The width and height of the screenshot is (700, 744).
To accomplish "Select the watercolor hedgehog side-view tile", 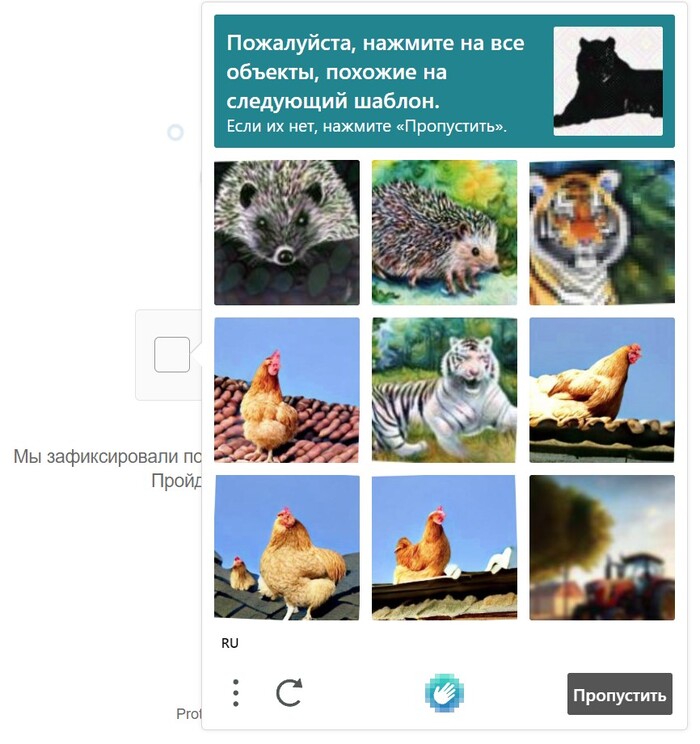I will [x=444, y=232].
